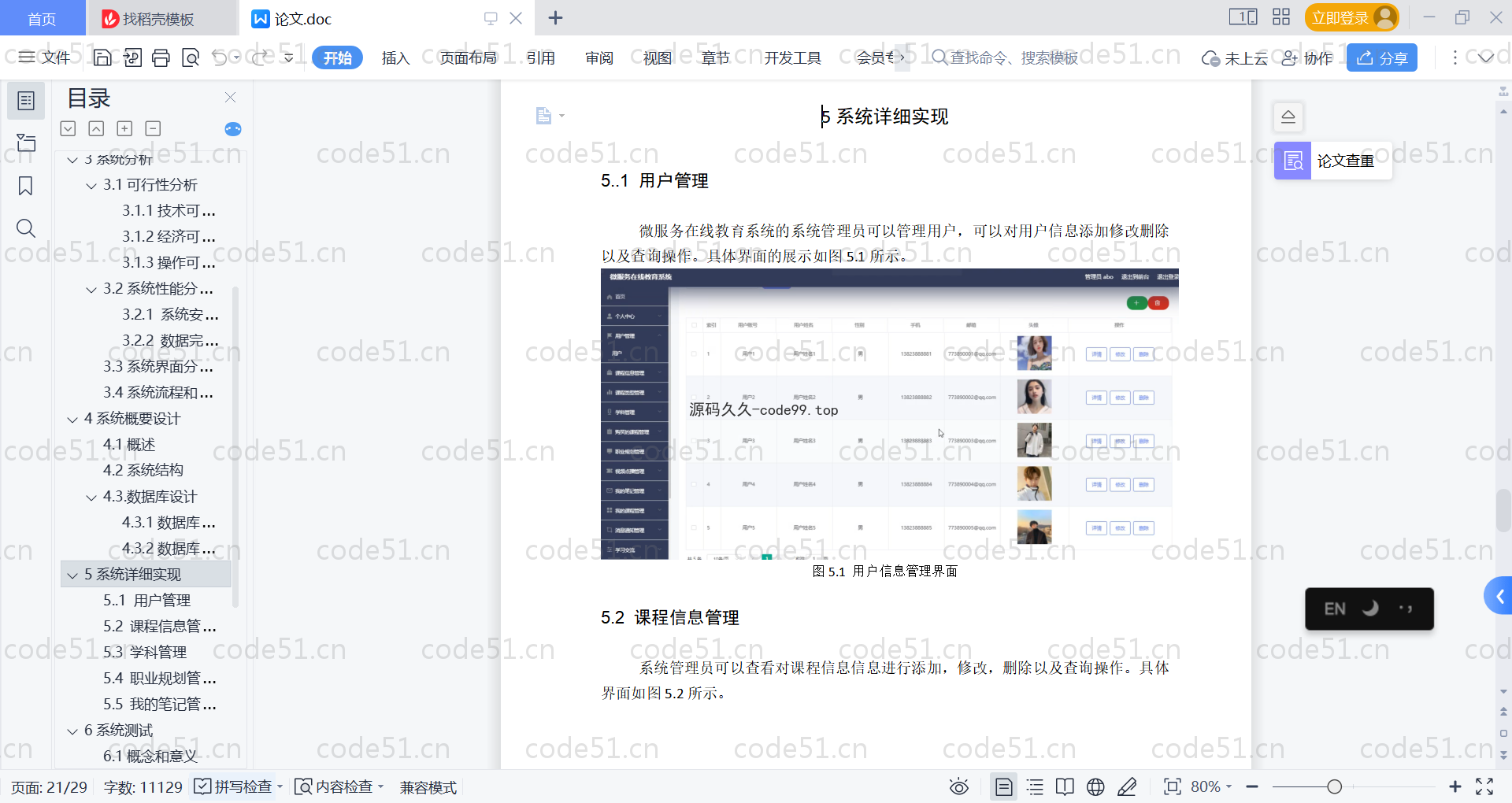
Task: Toggle writing mode pen icon
Action: (1127, 786)
